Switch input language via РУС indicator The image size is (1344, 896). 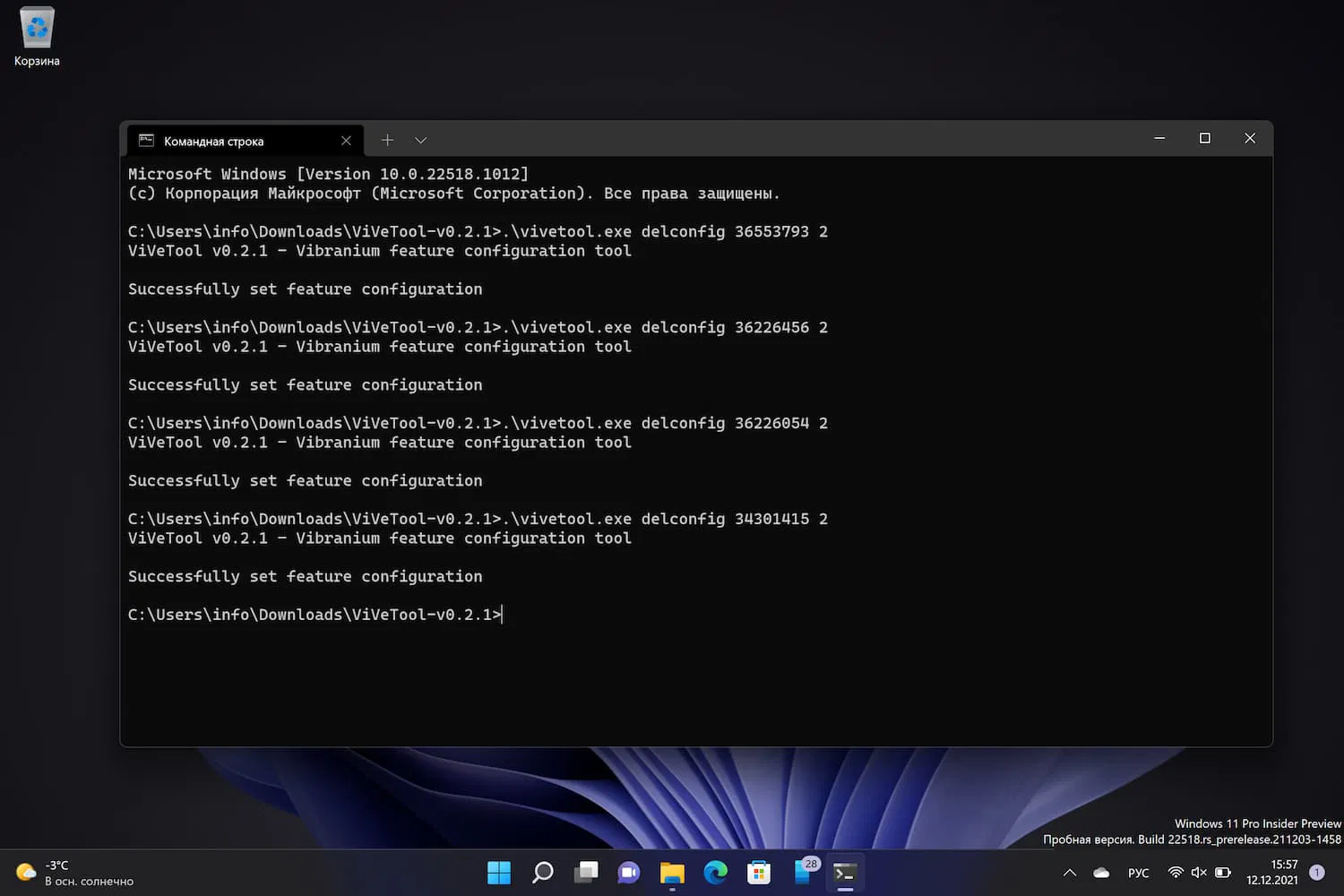tap(1138, 873)
